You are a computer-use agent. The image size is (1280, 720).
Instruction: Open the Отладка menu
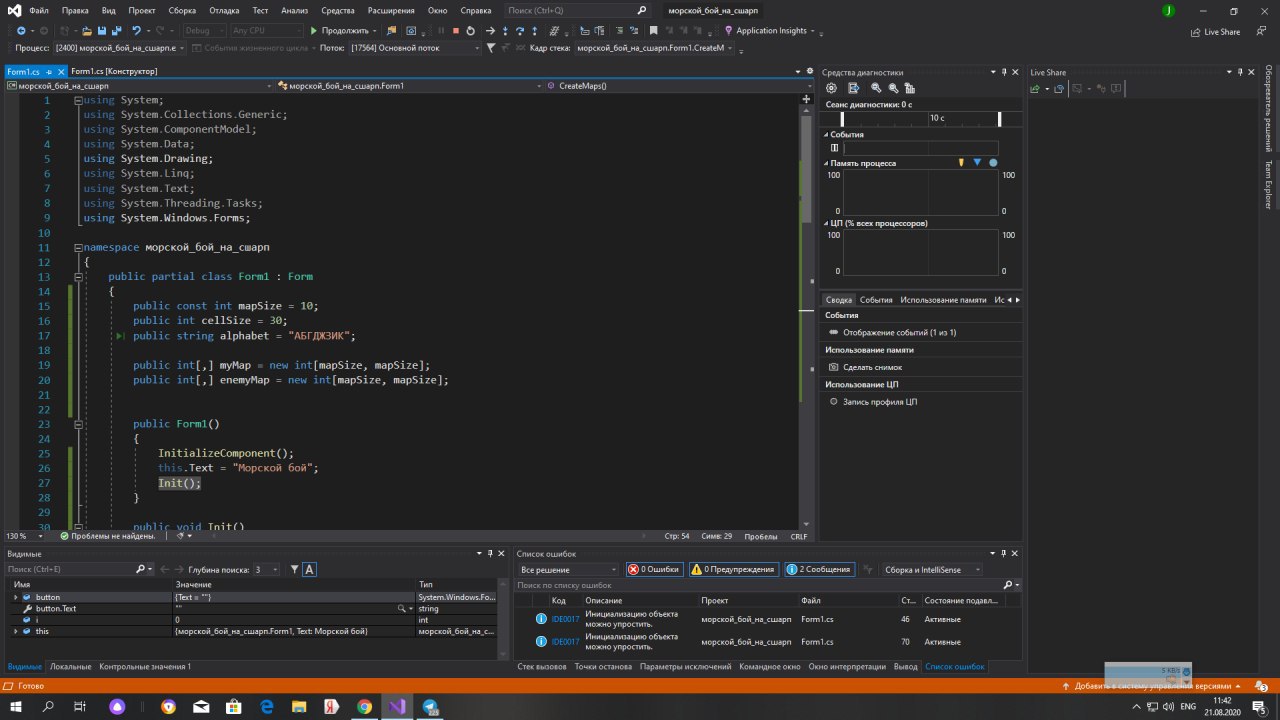click(x=224, y=10)
